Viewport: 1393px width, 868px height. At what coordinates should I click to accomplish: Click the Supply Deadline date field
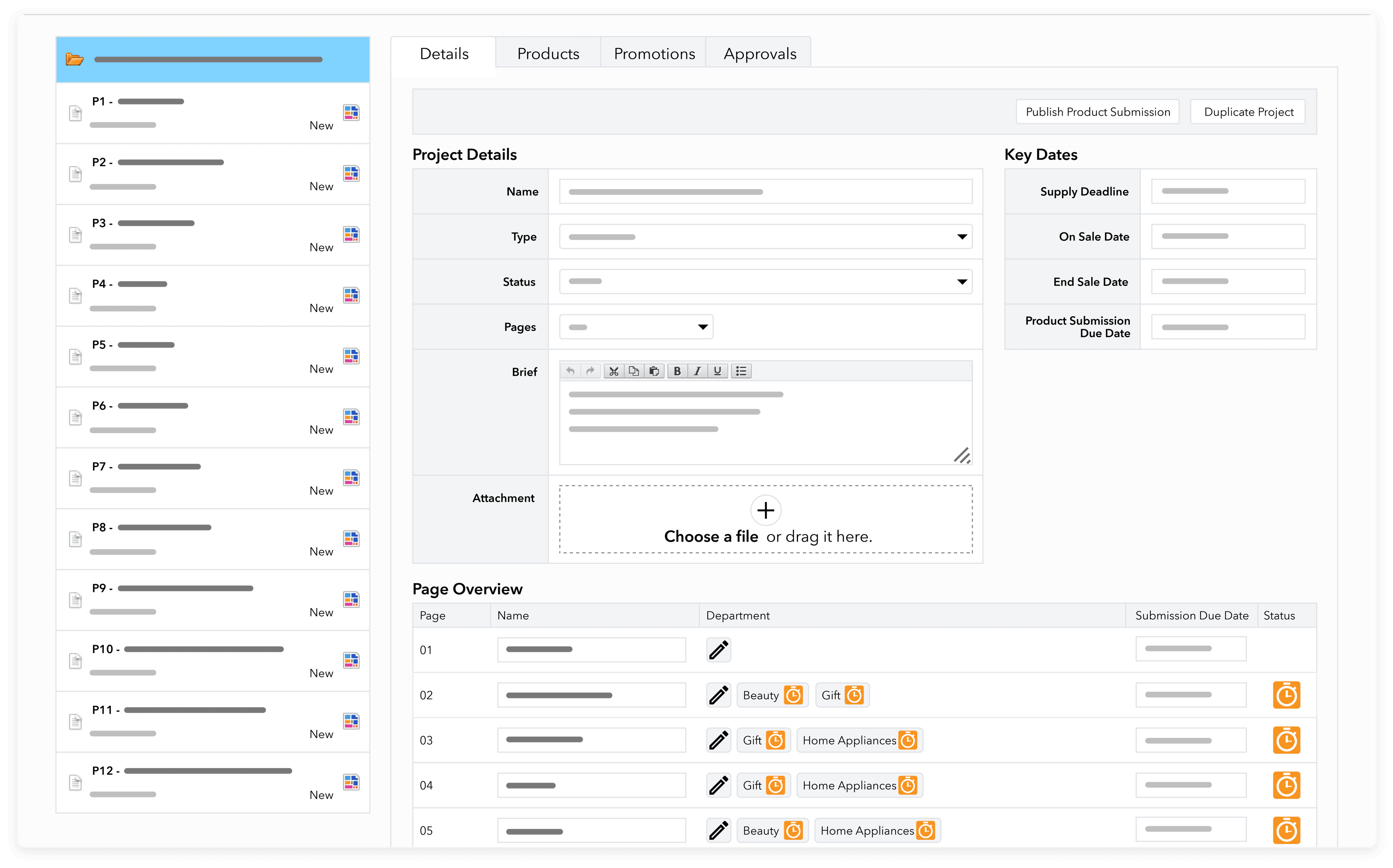point(1228,191)
